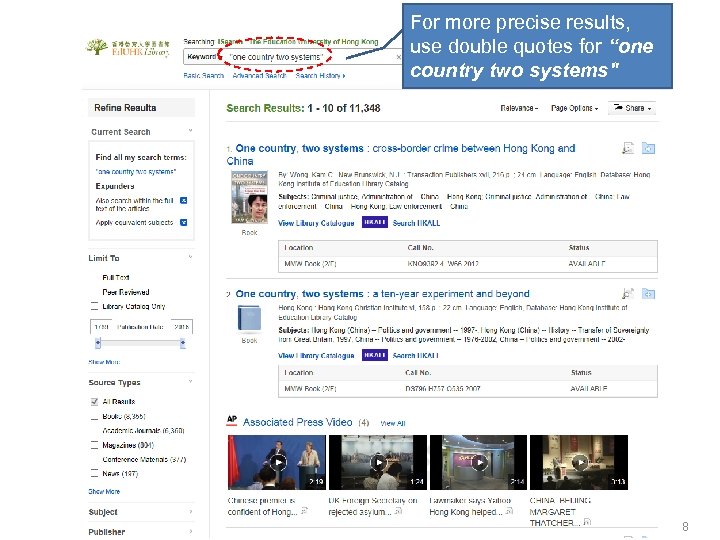View Library Catalogue for second result
Screen dimensions: 720x540
tap(316, 355)
